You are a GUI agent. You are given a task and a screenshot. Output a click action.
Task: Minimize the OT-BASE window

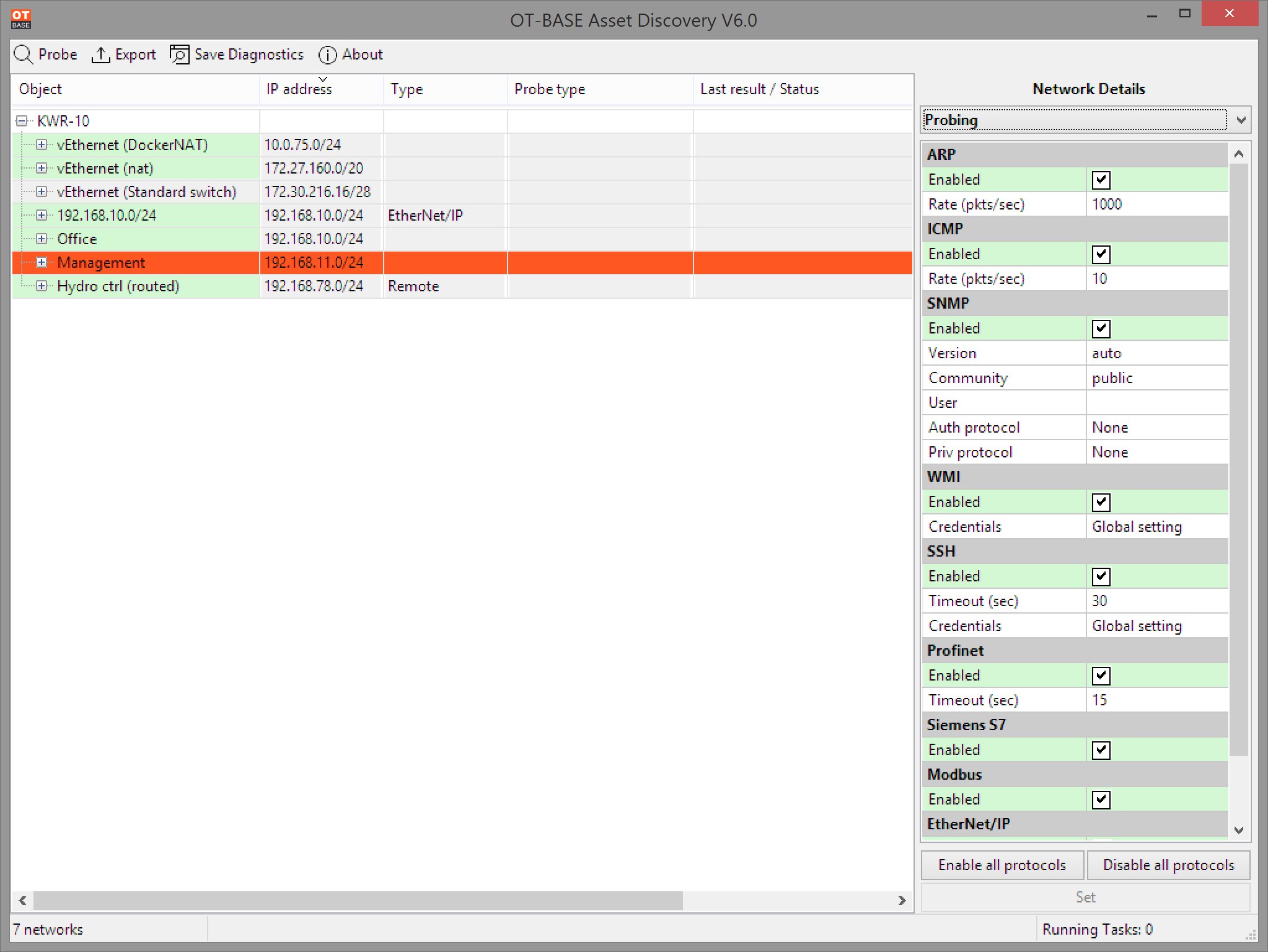coord(1152,15)
